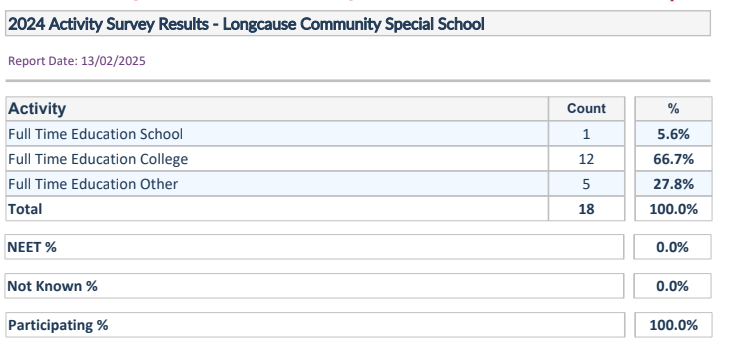
Task: Click the Count column header
Action: [x=586, y=108]
